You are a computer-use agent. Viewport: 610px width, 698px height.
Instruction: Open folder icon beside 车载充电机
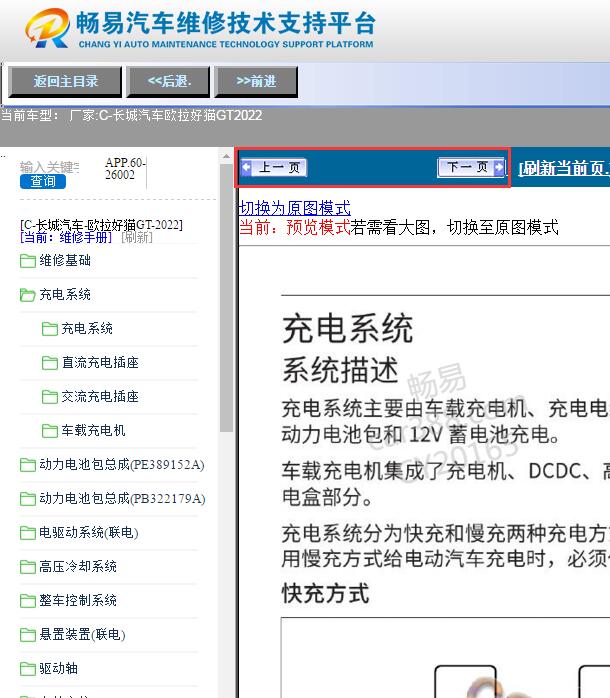click(49, 431)
